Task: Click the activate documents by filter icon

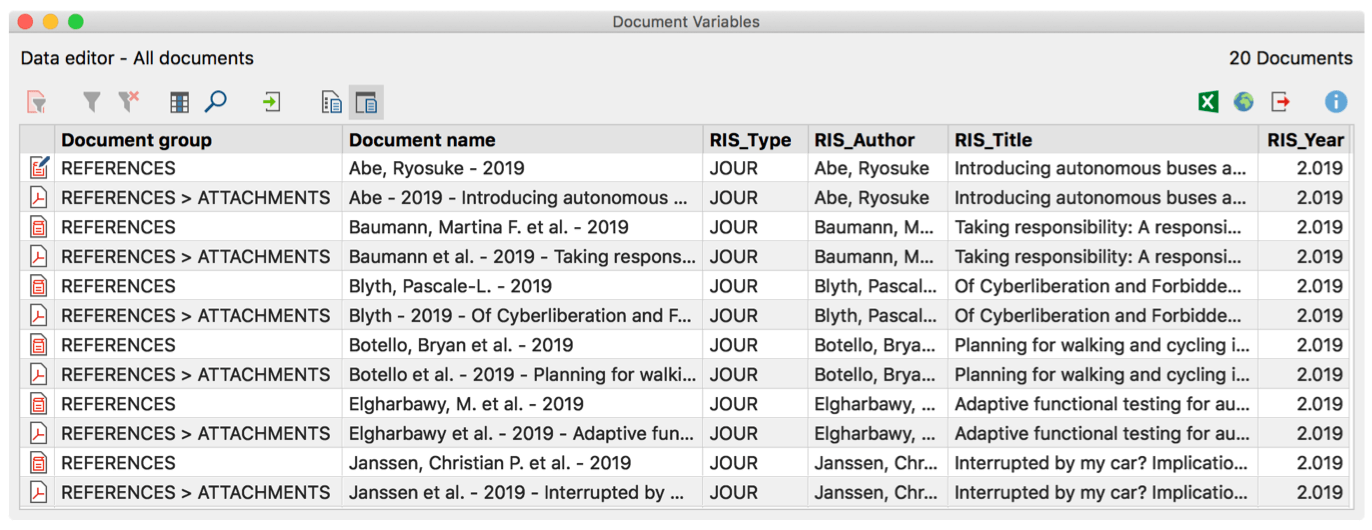Action: 36,102
